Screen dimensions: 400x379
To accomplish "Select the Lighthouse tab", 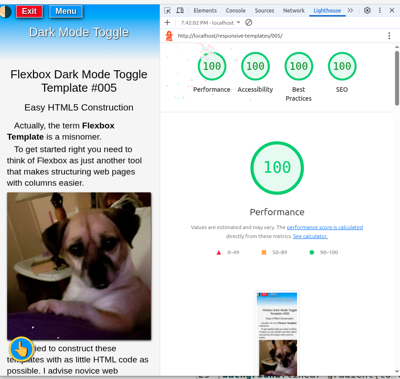I will (x=327, y=11).
